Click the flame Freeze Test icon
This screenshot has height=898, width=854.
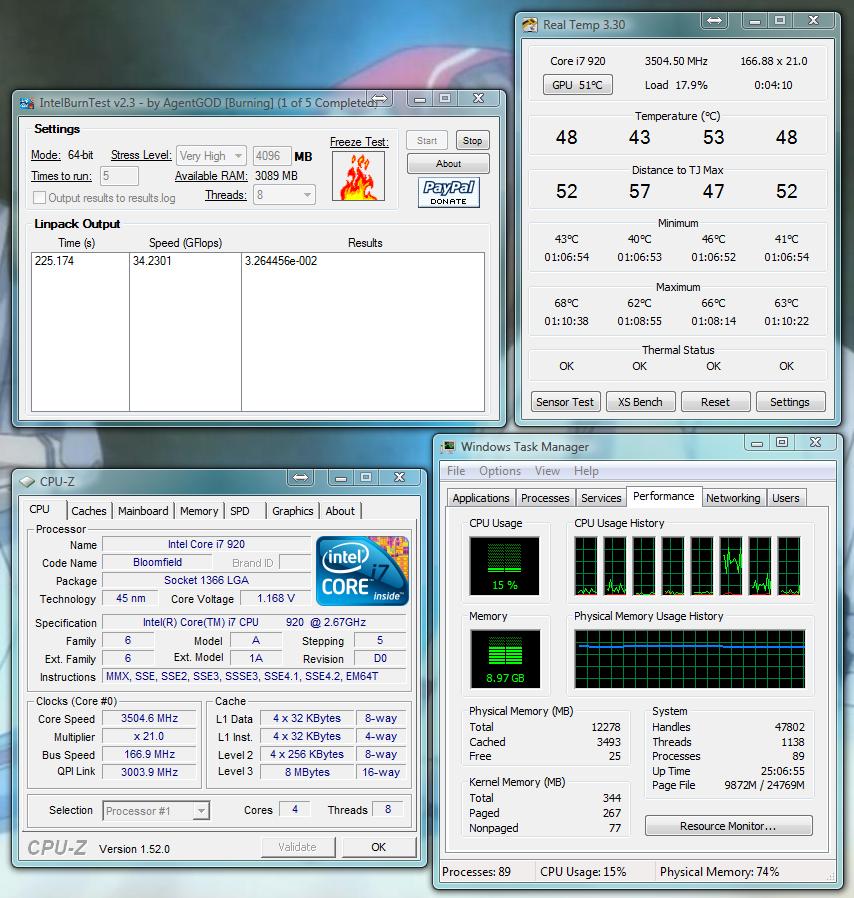[358, 177]
